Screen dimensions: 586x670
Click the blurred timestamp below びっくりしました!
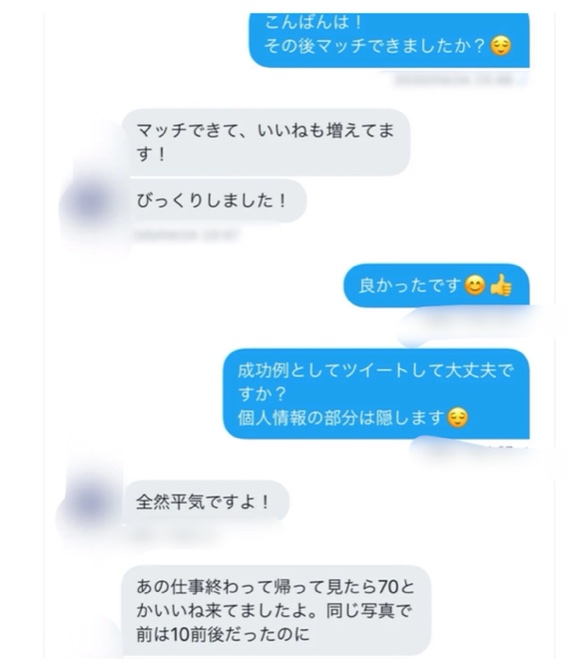point(187,235)
